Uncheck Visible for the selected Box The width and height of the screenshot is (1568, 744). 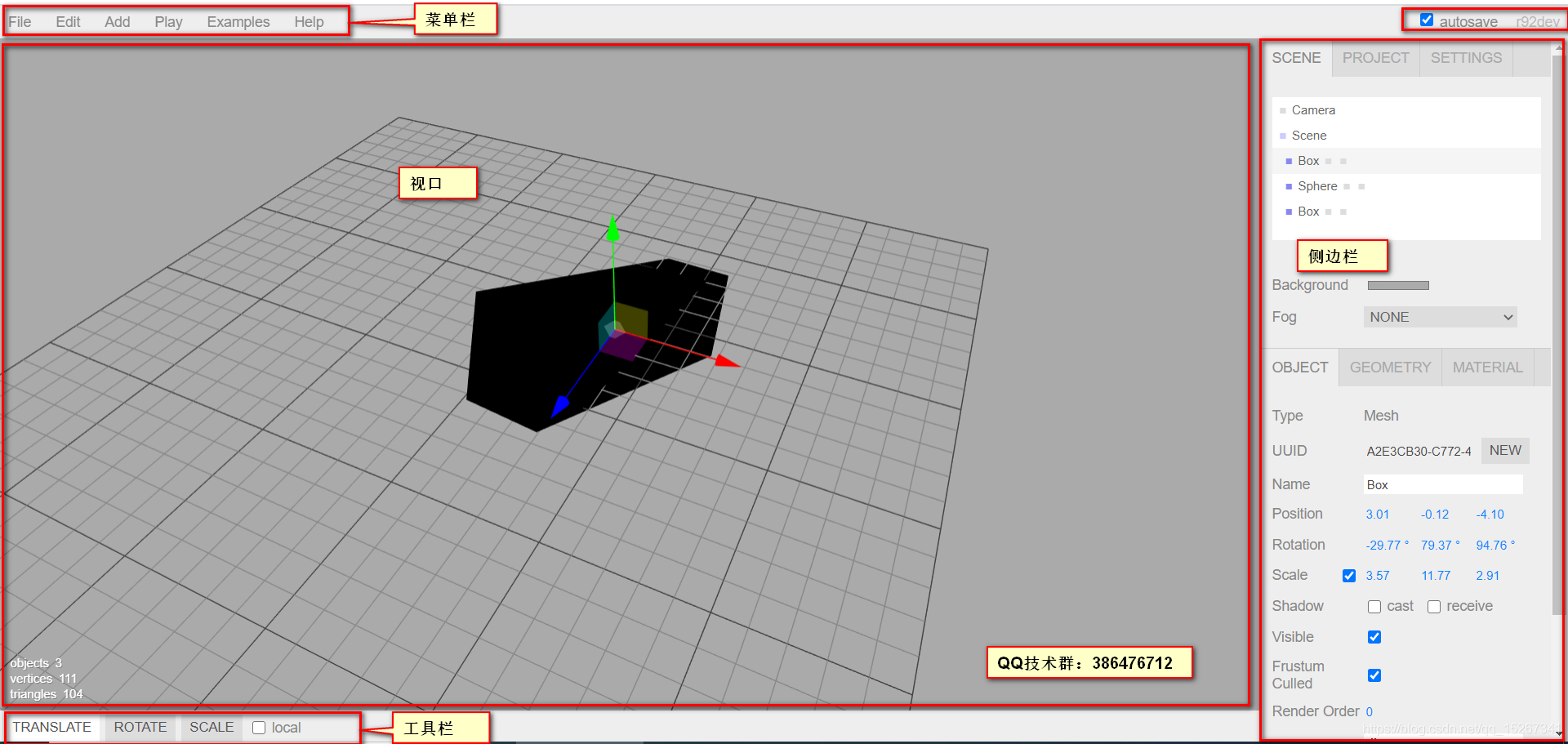[1374, 637]
